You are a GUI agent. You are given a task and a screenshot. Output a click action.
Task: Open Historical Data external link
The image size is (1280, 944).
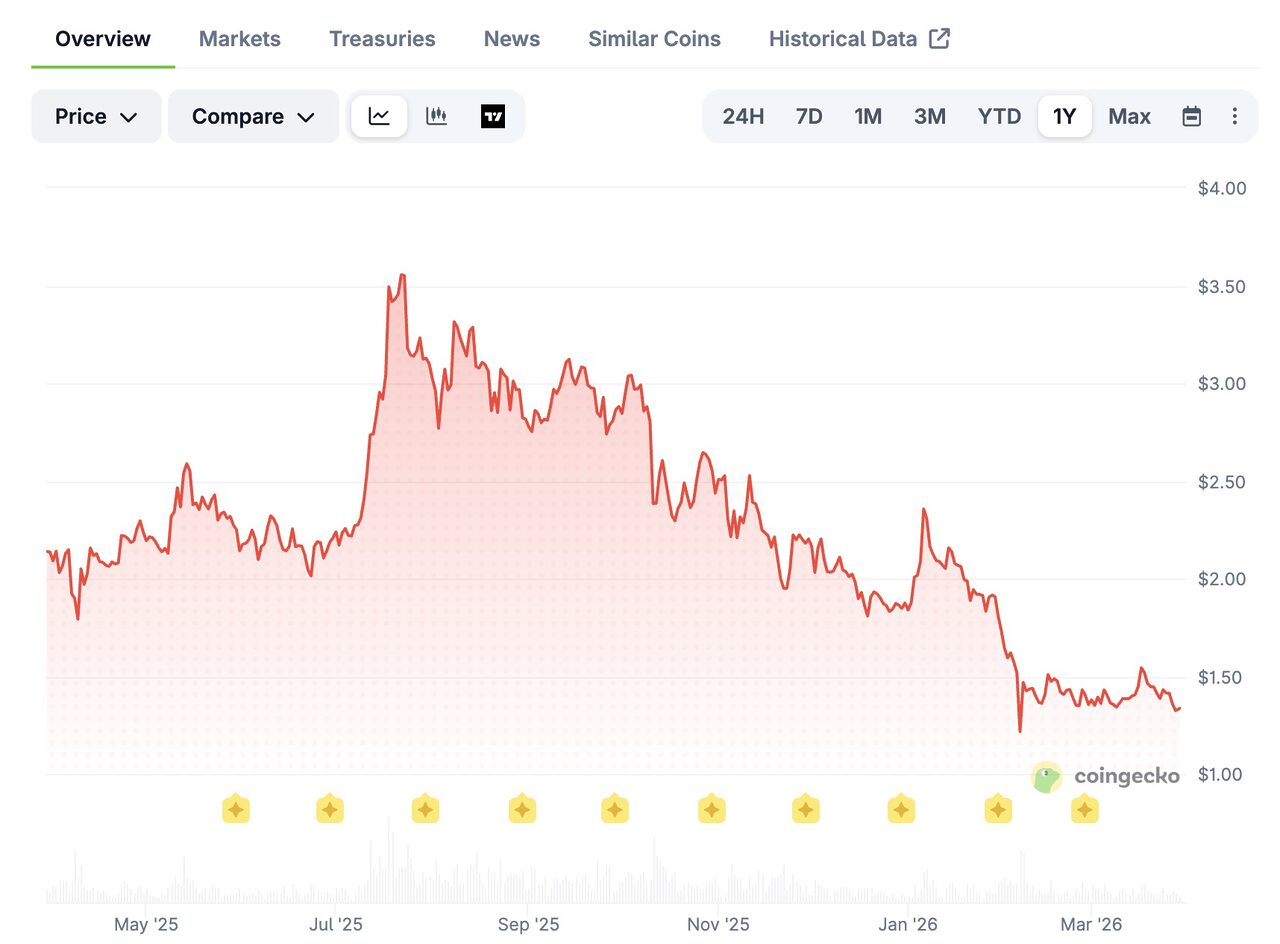(859, 39)
